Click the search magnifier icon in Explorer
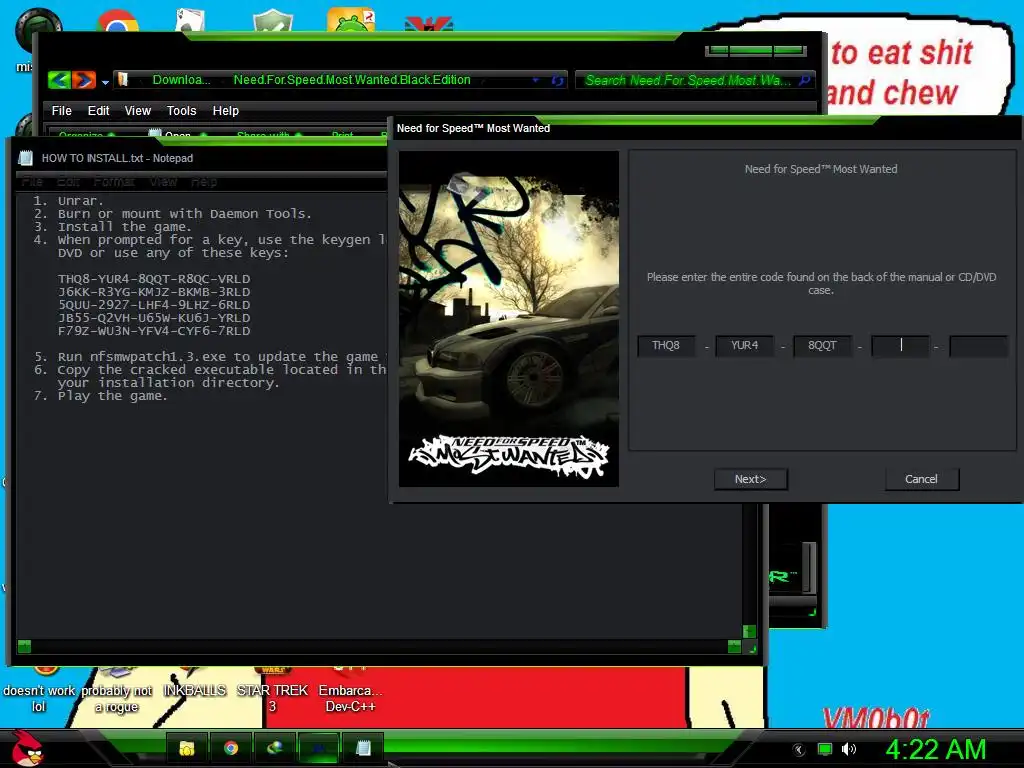The image size is (1024, 768). (805, 80)
